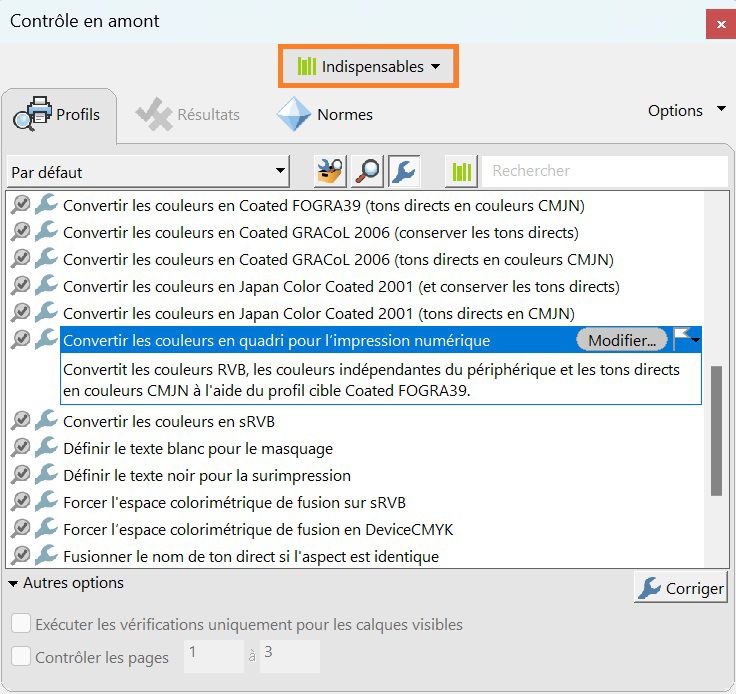Enable the Contrôler les pages checkbox

[x=21, y=656]
